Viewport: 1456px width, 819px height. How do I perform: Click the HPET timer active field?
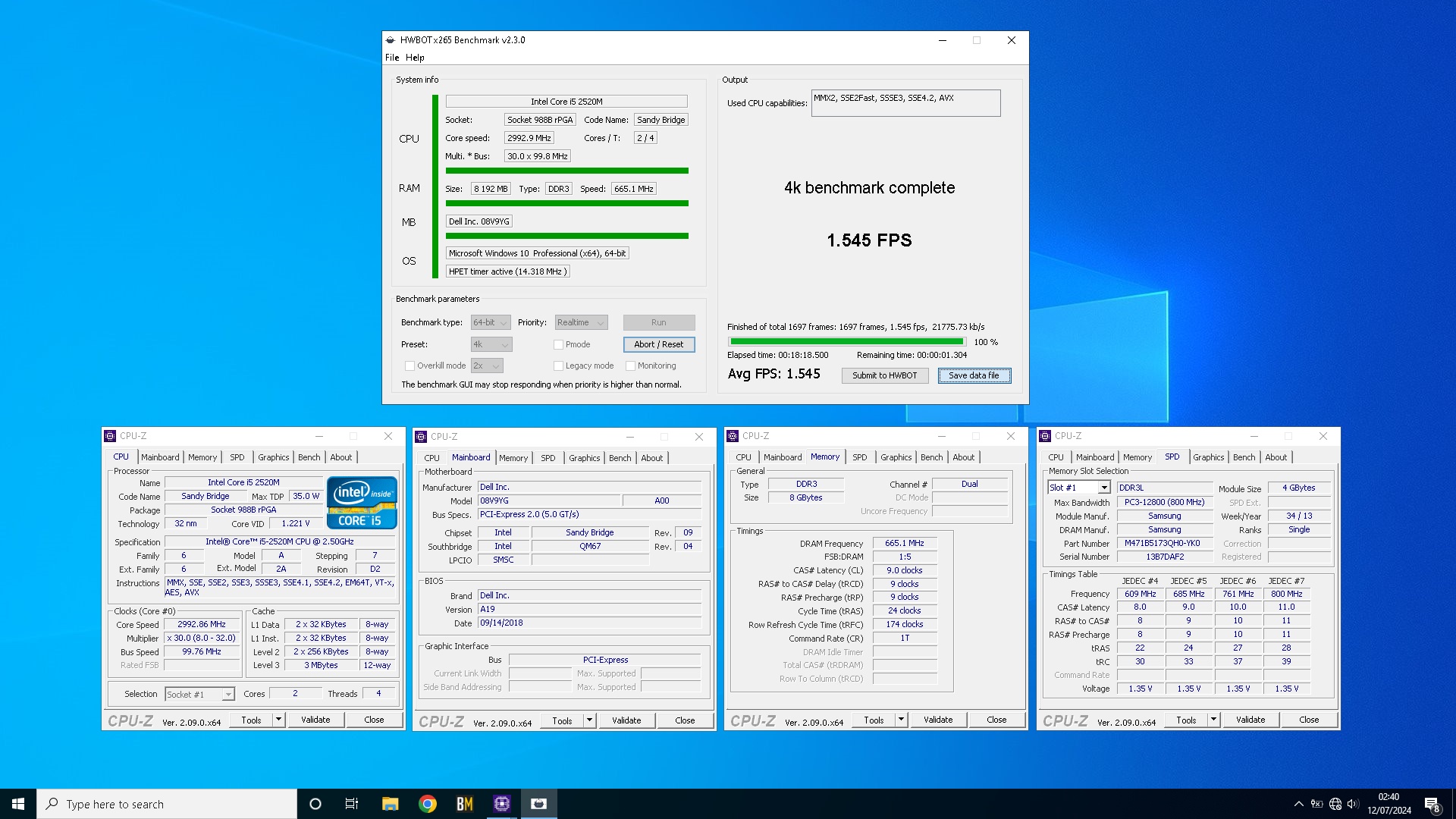507,271
